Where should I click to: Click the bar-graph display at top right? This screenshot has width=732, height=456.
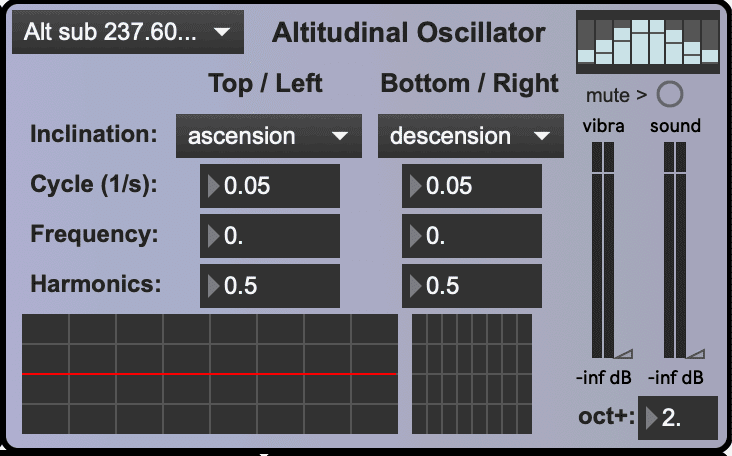[647, 41]
